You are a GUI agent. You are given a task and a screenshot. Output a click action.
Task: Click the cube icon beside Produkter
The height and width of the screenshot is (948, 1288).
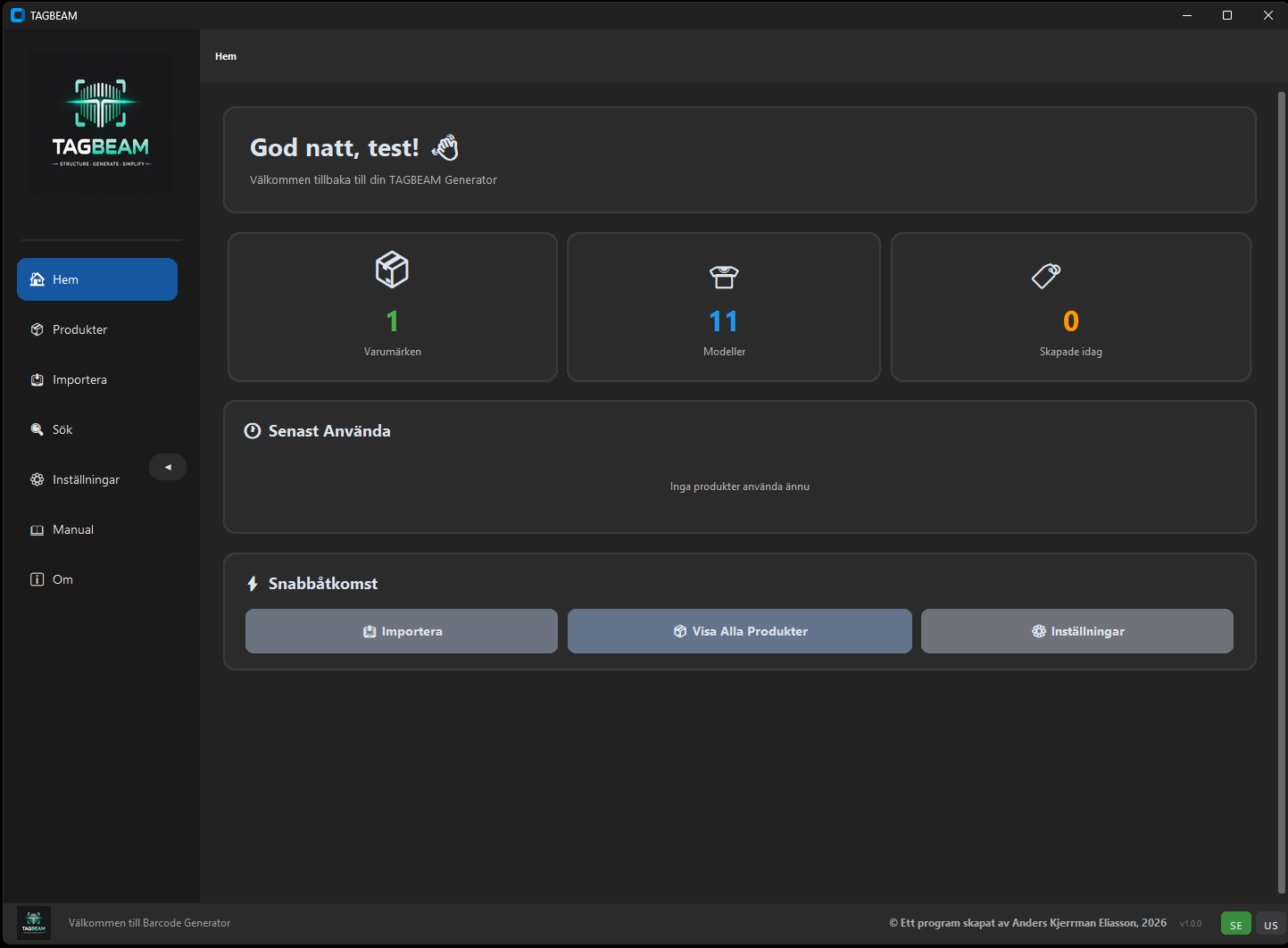click(x=37, y=329)
